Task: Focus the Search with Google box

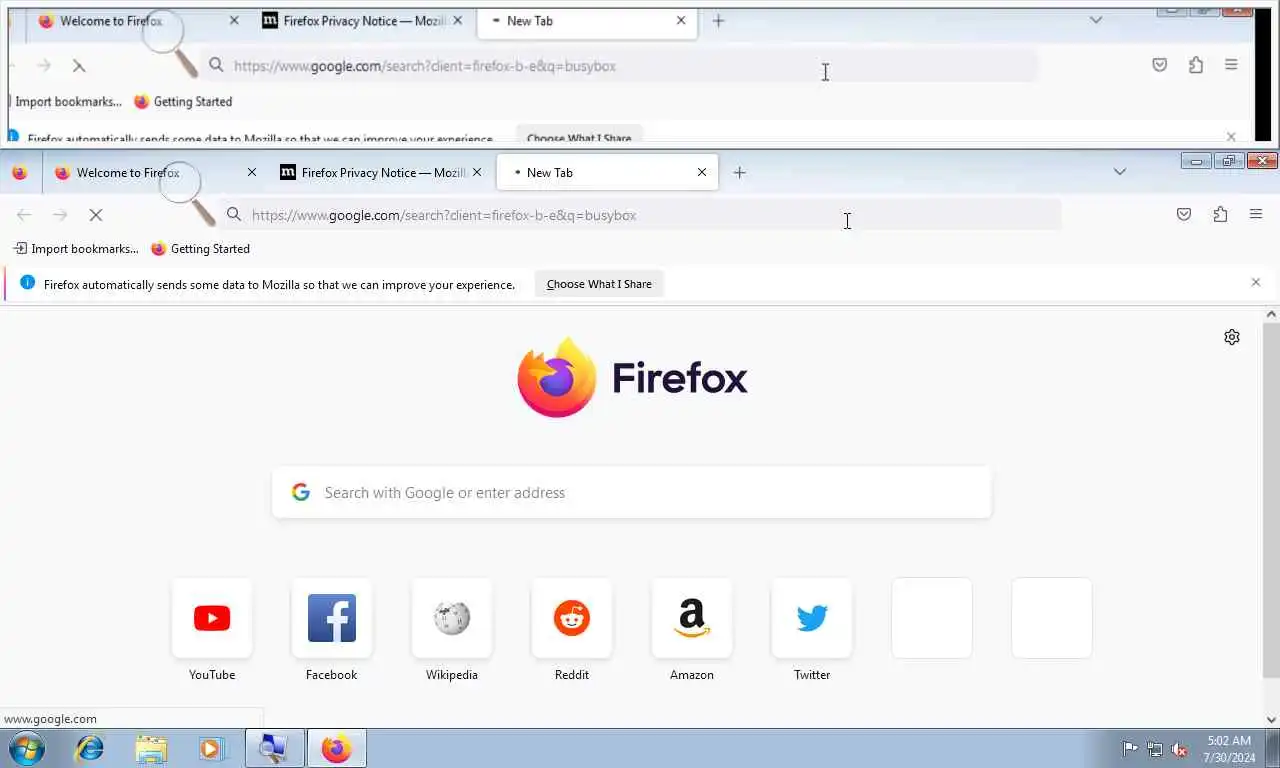Action: pyautogui.click(x=632, y=492)
